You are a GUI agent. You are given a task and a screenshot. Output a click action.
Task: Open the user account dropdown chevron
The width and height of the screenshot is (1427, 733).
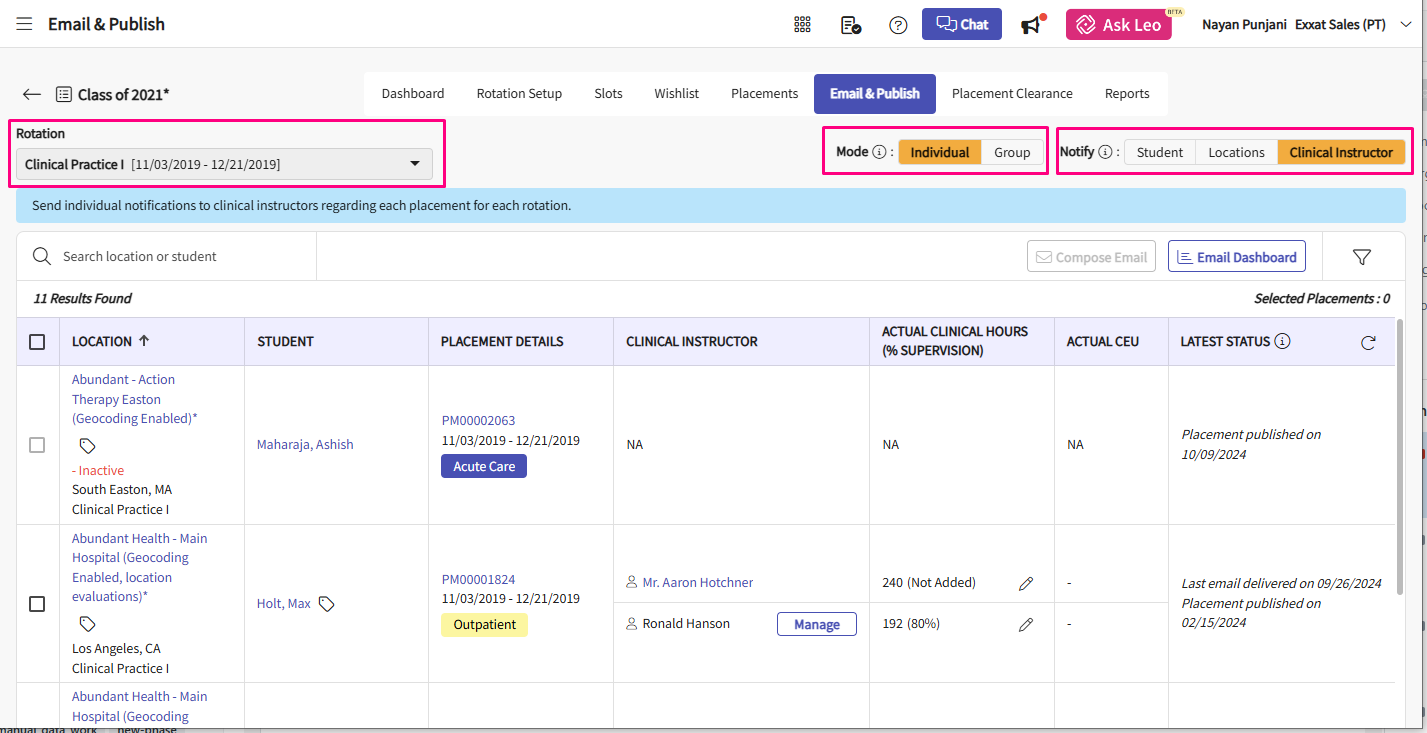coord(1405,25)
